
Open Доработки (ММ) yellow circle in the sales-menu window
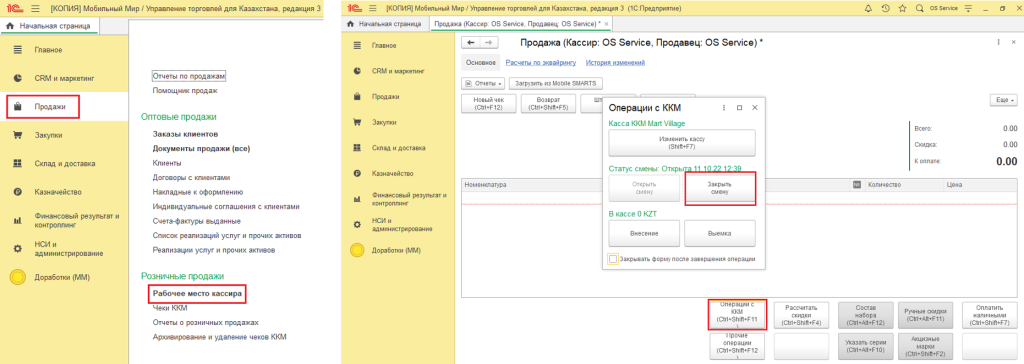[x=18, y=276]
